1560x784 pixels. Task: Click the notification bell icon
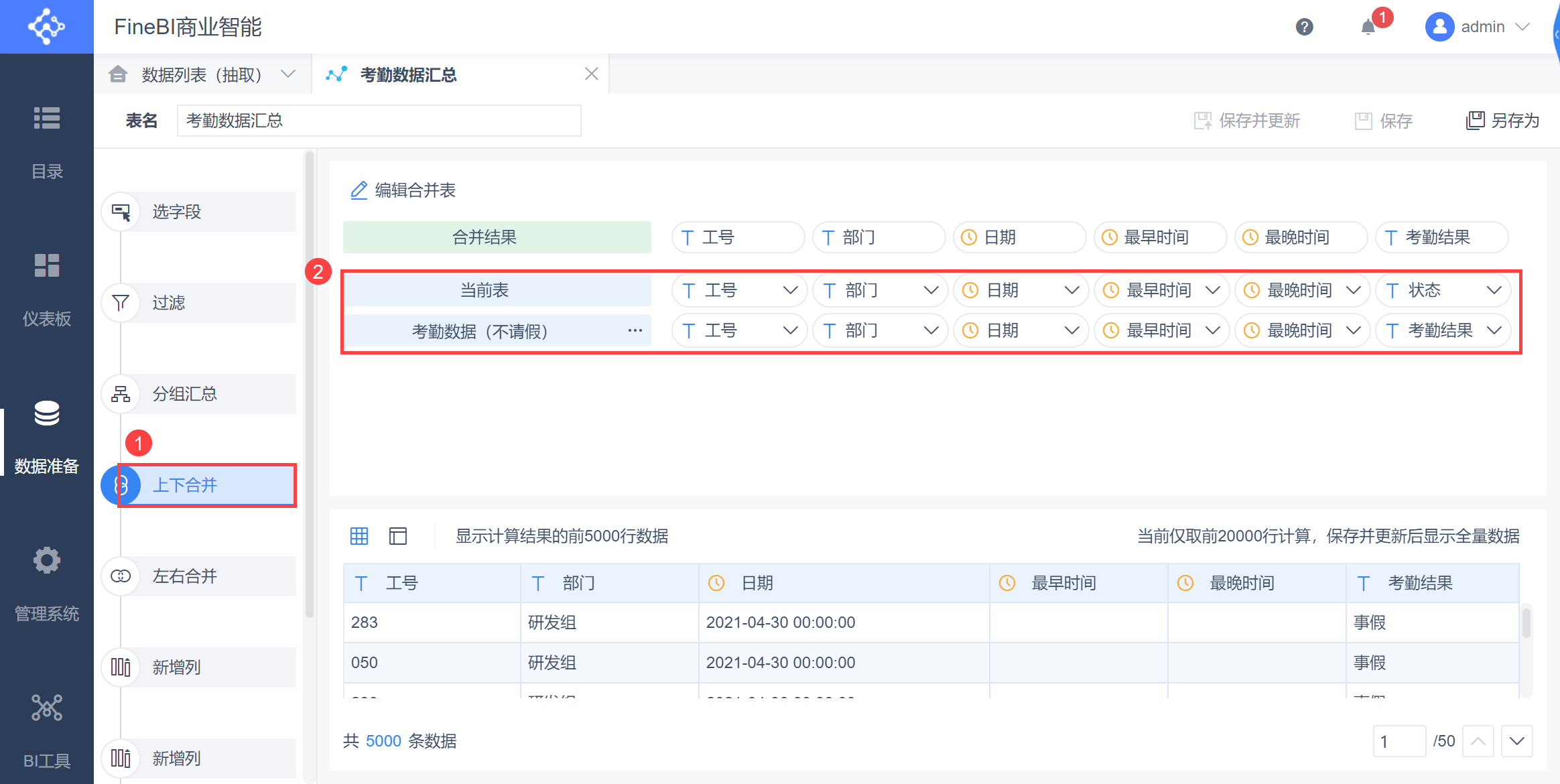point(1368,27)
